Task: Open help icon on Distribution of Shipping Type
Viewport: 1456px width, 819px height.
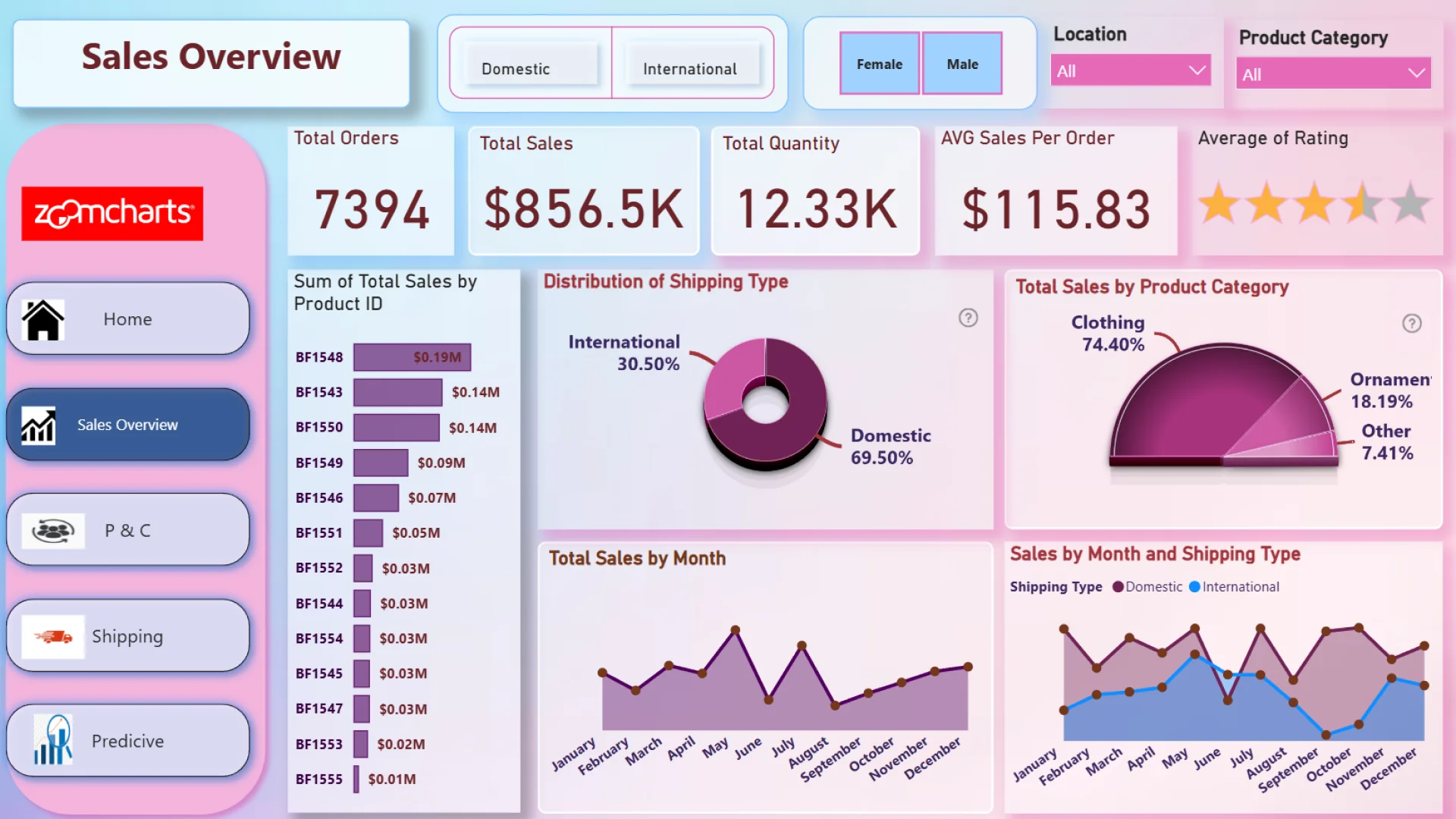Action: 968,318
